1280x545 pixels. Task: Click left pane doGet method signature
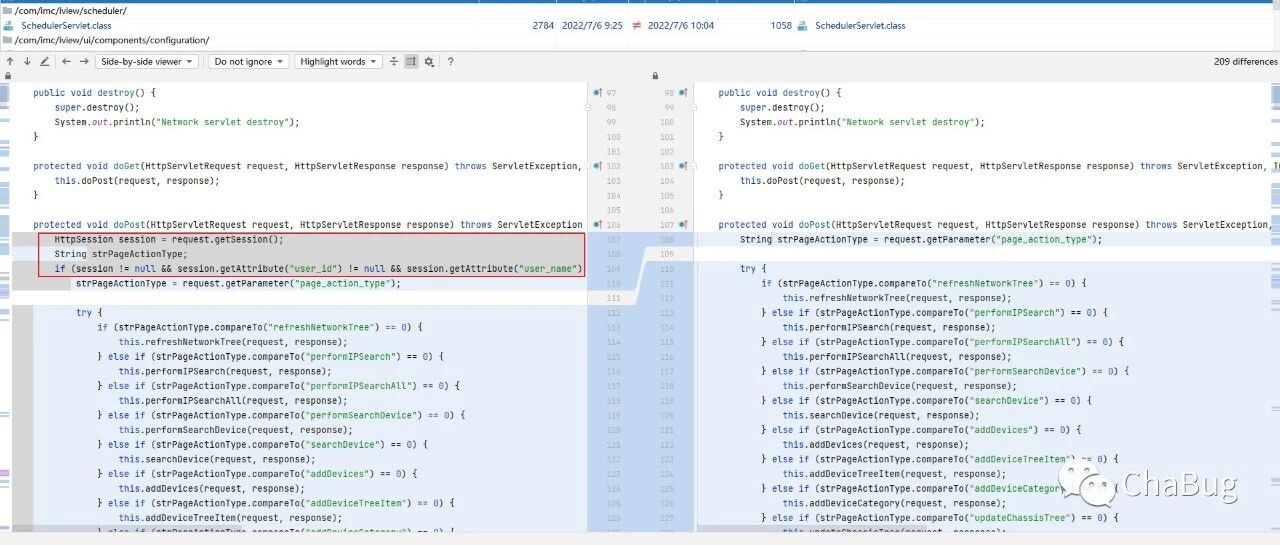point(307,166)
